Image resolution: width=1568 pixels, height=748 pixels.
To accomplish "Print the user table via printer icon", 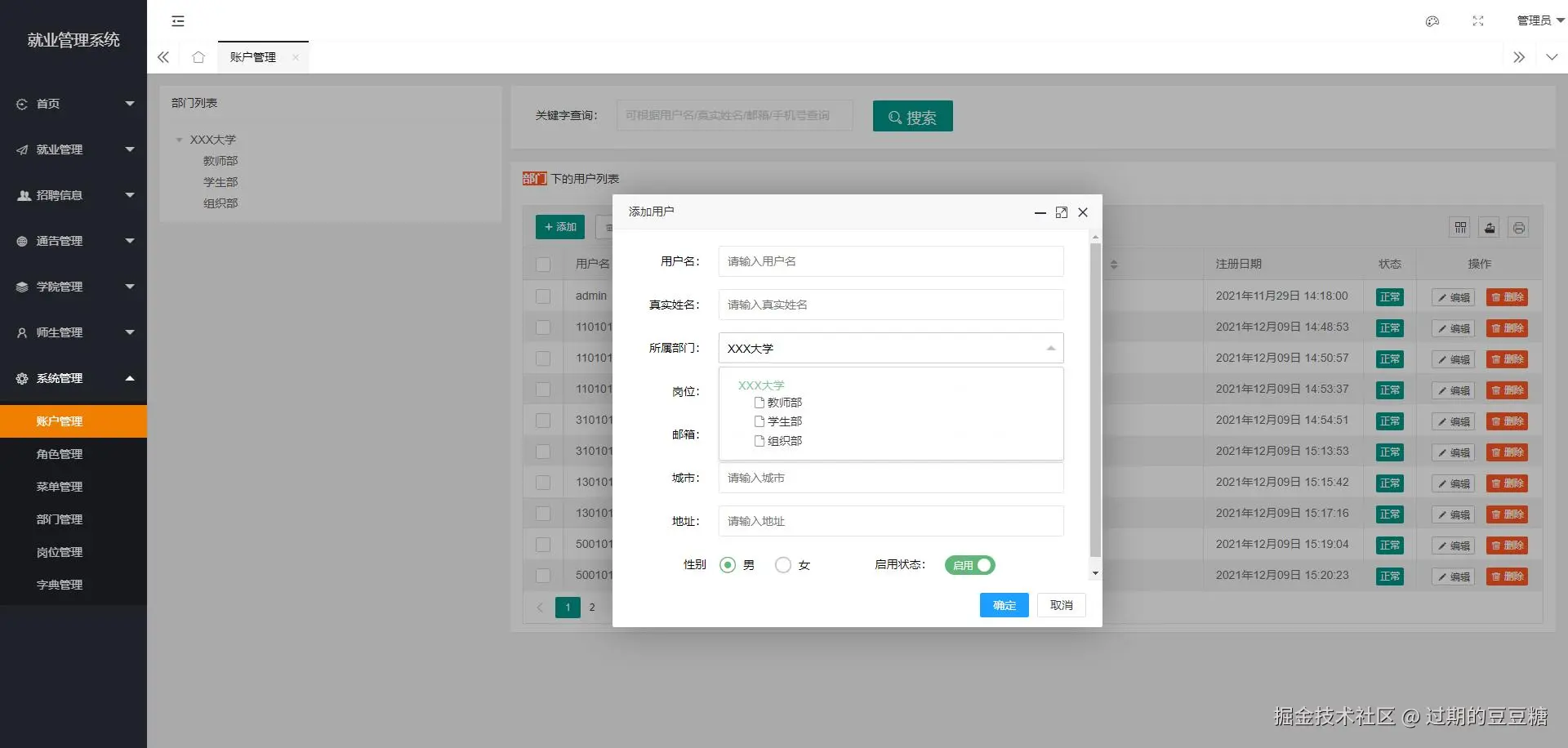I will point(1518,227).
